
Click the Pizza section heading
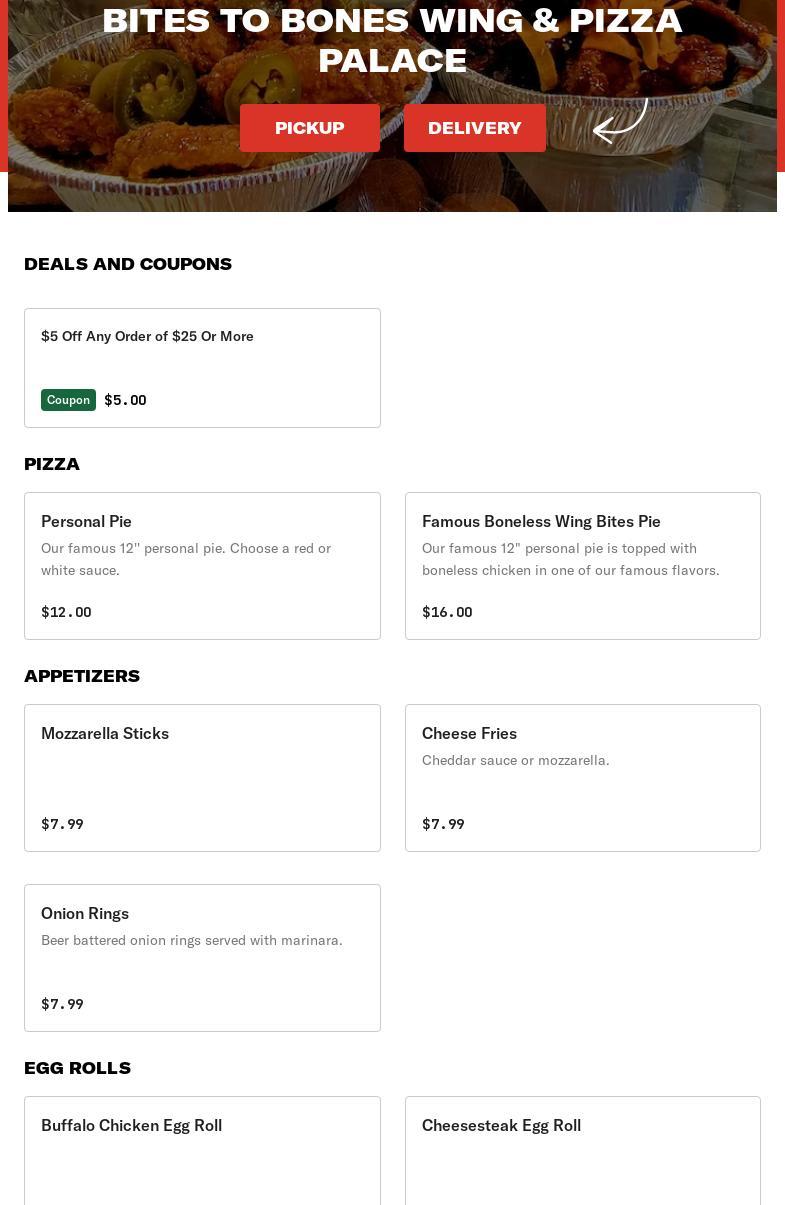tap(52, 464)
